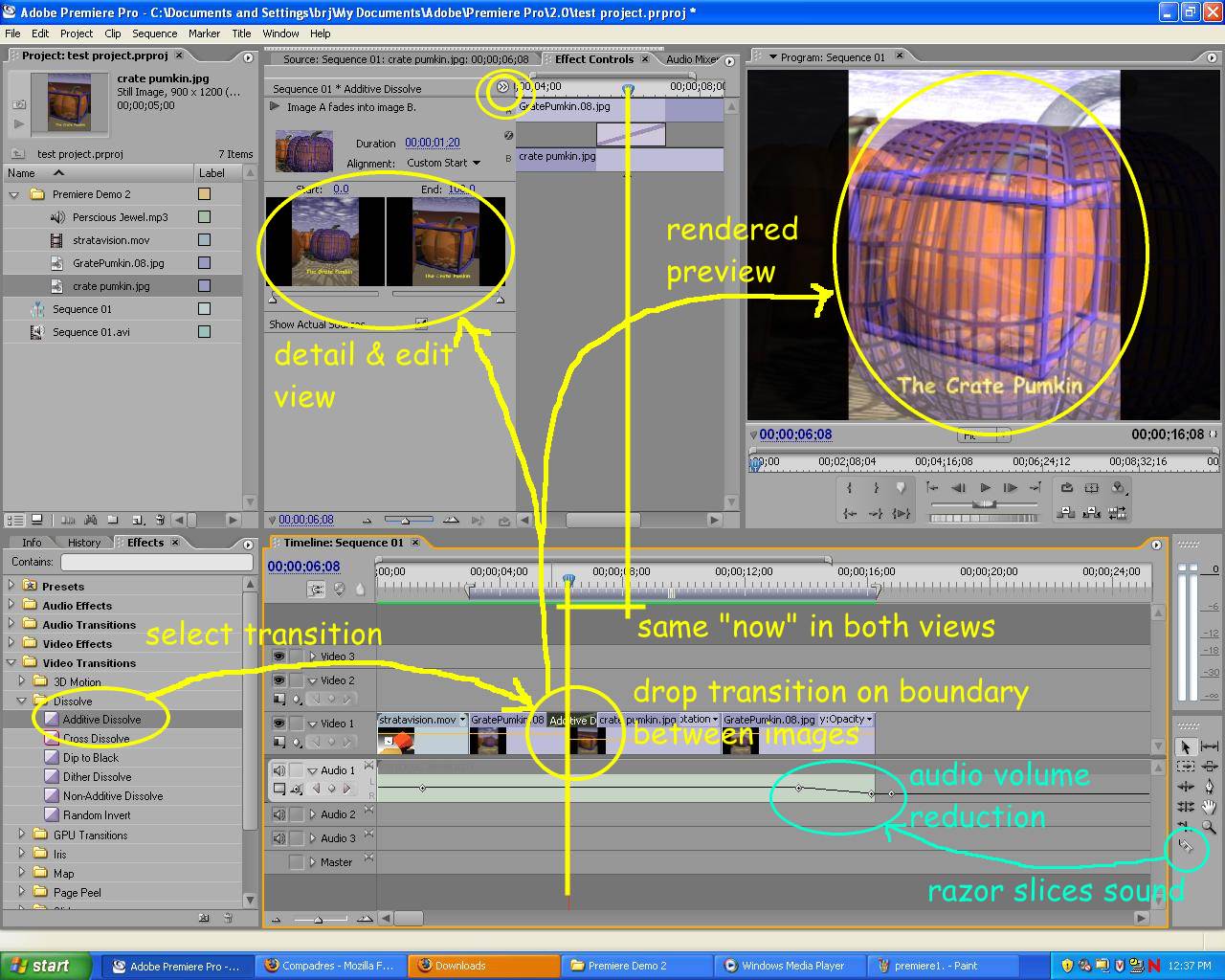Toggle lock box on Video 1 track
Viewport: 1225px width, 980px height.
pyautogui.click(x=296, y=724)
